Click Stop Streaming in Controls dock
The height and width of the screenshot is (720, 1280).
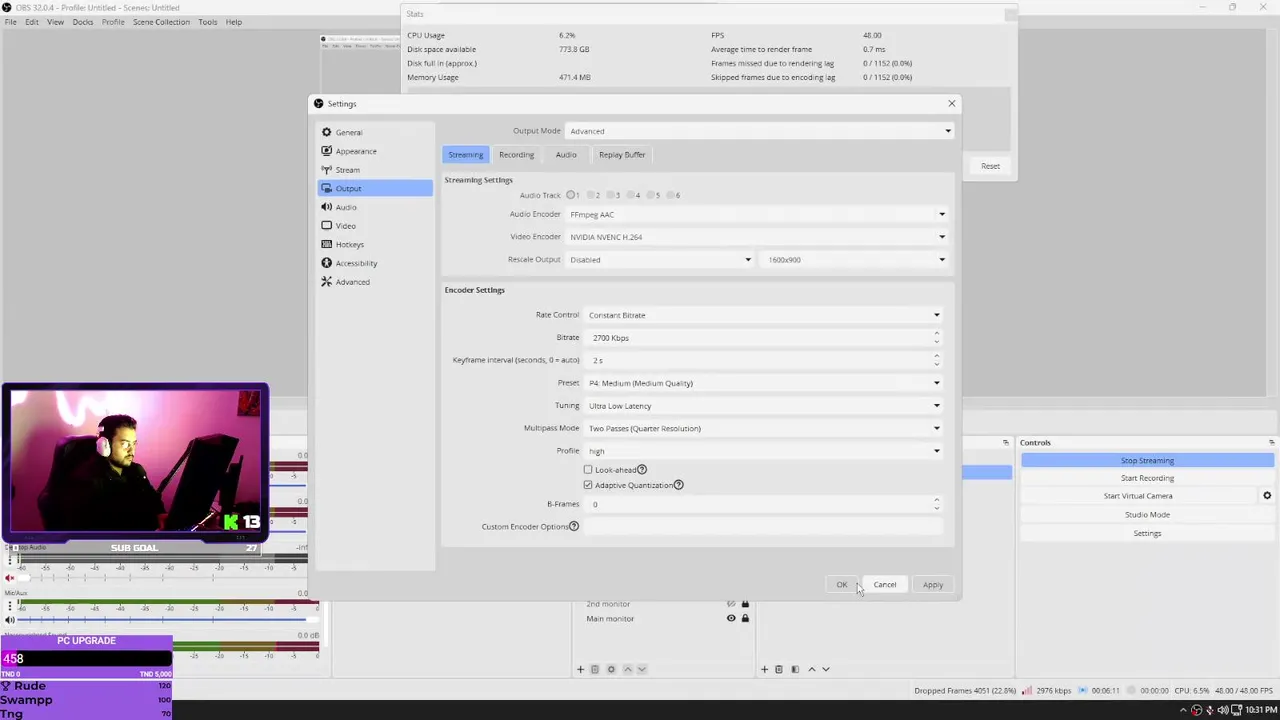pos(1147,461)
